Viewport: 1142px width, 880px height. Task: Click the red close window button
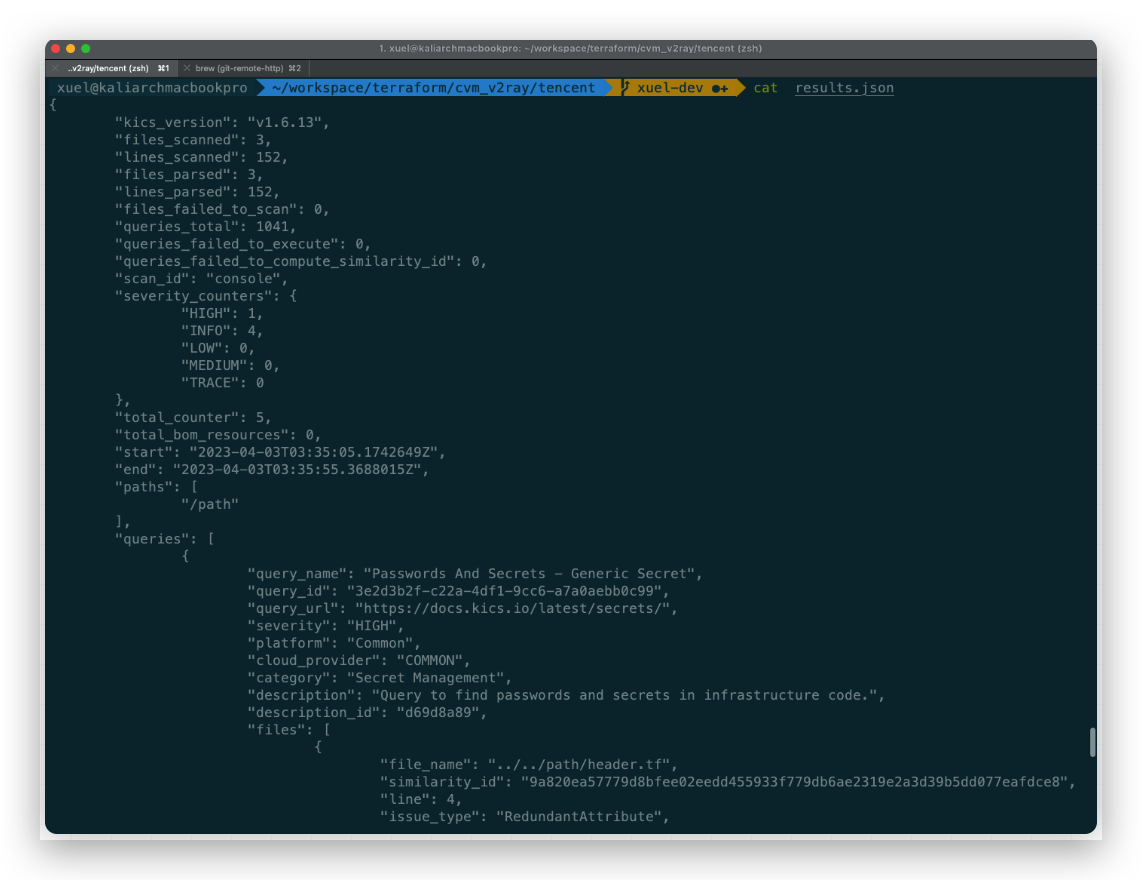tap(55, 48)
